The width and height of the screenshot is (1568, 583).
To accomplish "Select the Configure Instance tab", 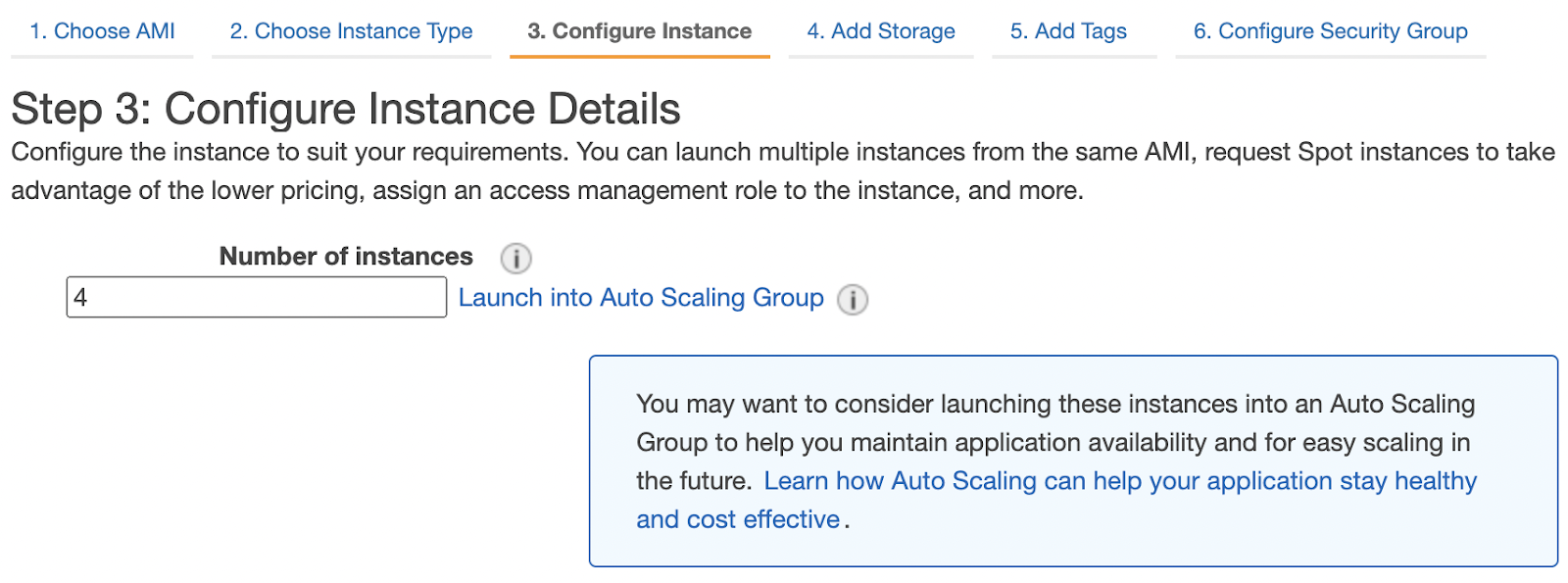I will [x=639, y=31].
